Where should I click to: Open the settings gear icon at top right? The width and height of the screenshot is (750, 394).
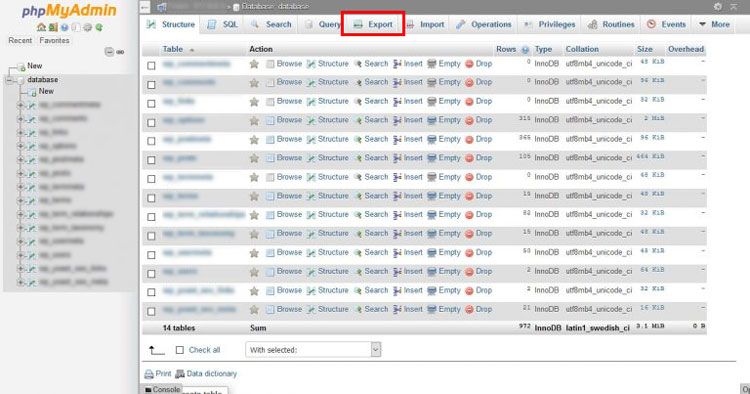718,7
